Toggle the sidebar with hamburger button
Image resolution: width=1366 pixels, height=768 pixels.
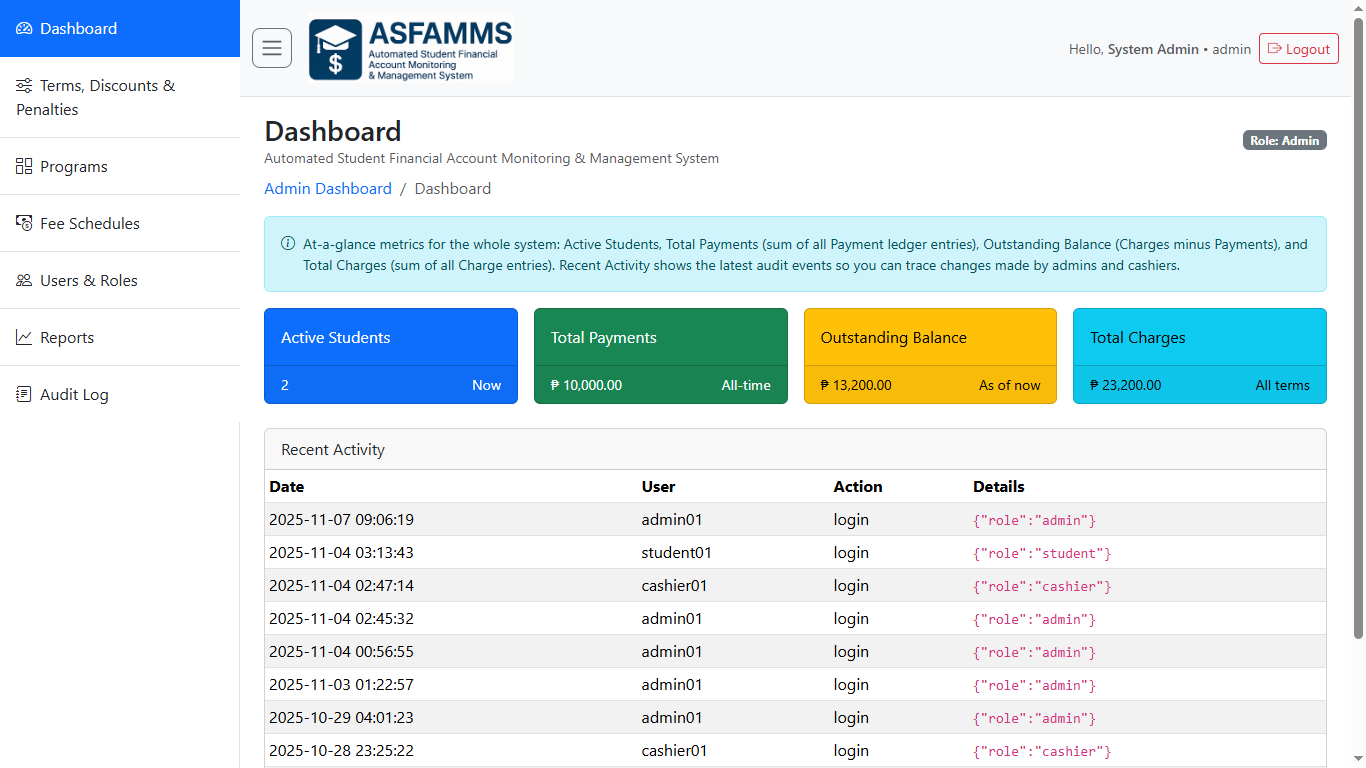coord(272,48)
